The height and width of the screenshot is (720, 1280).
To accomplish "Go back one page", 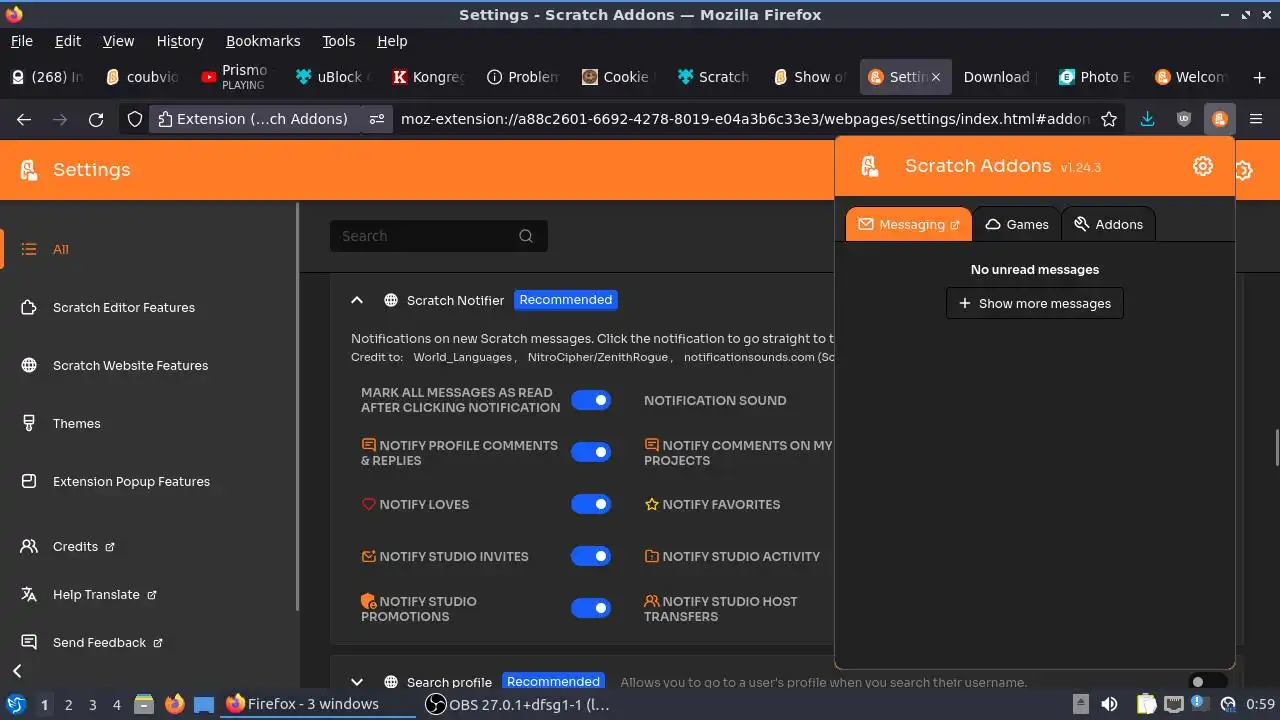I will click(24, 119).
